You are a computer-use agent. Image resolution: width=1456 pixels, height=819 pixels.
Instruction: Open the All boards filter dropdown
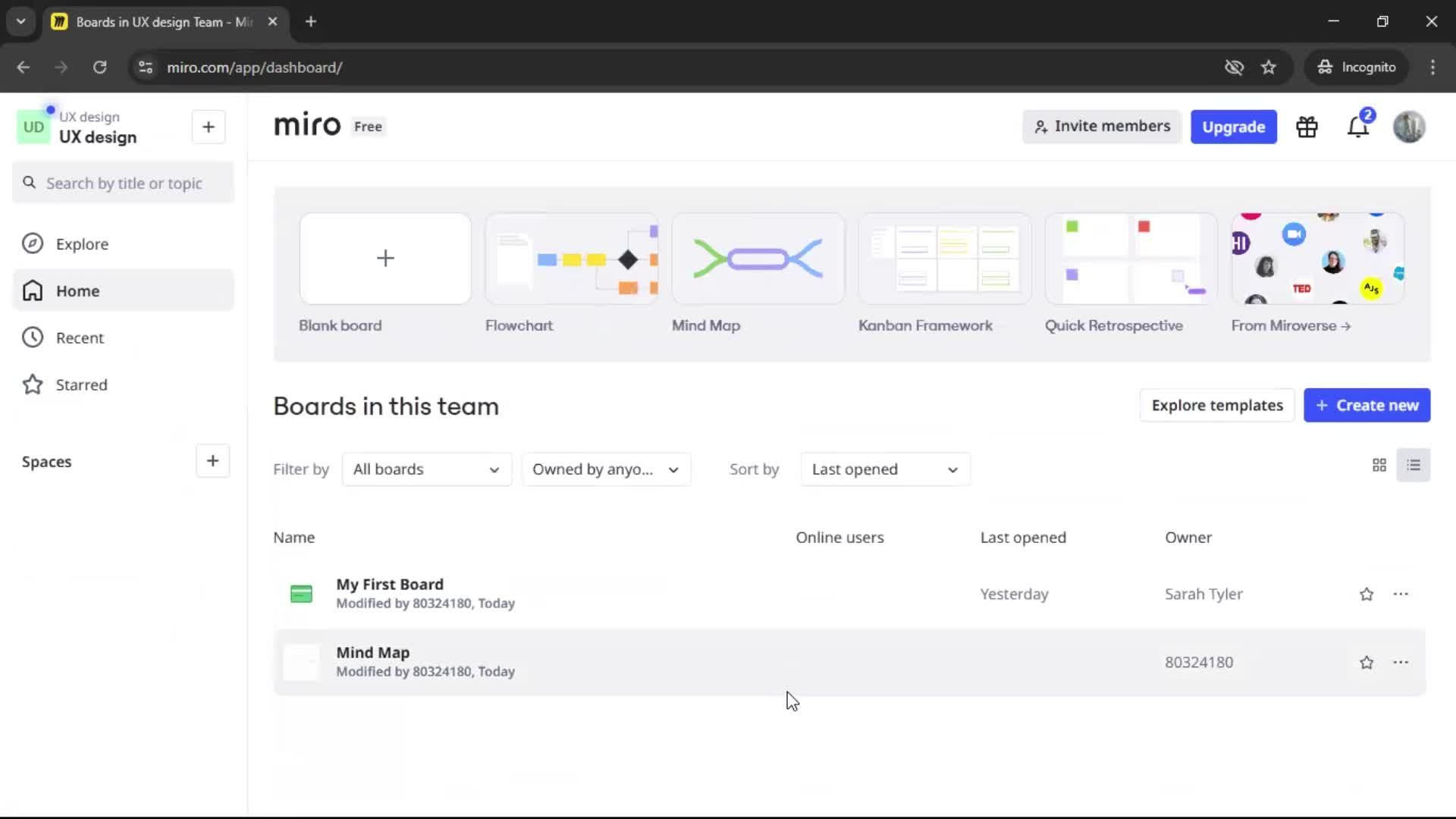427,469
